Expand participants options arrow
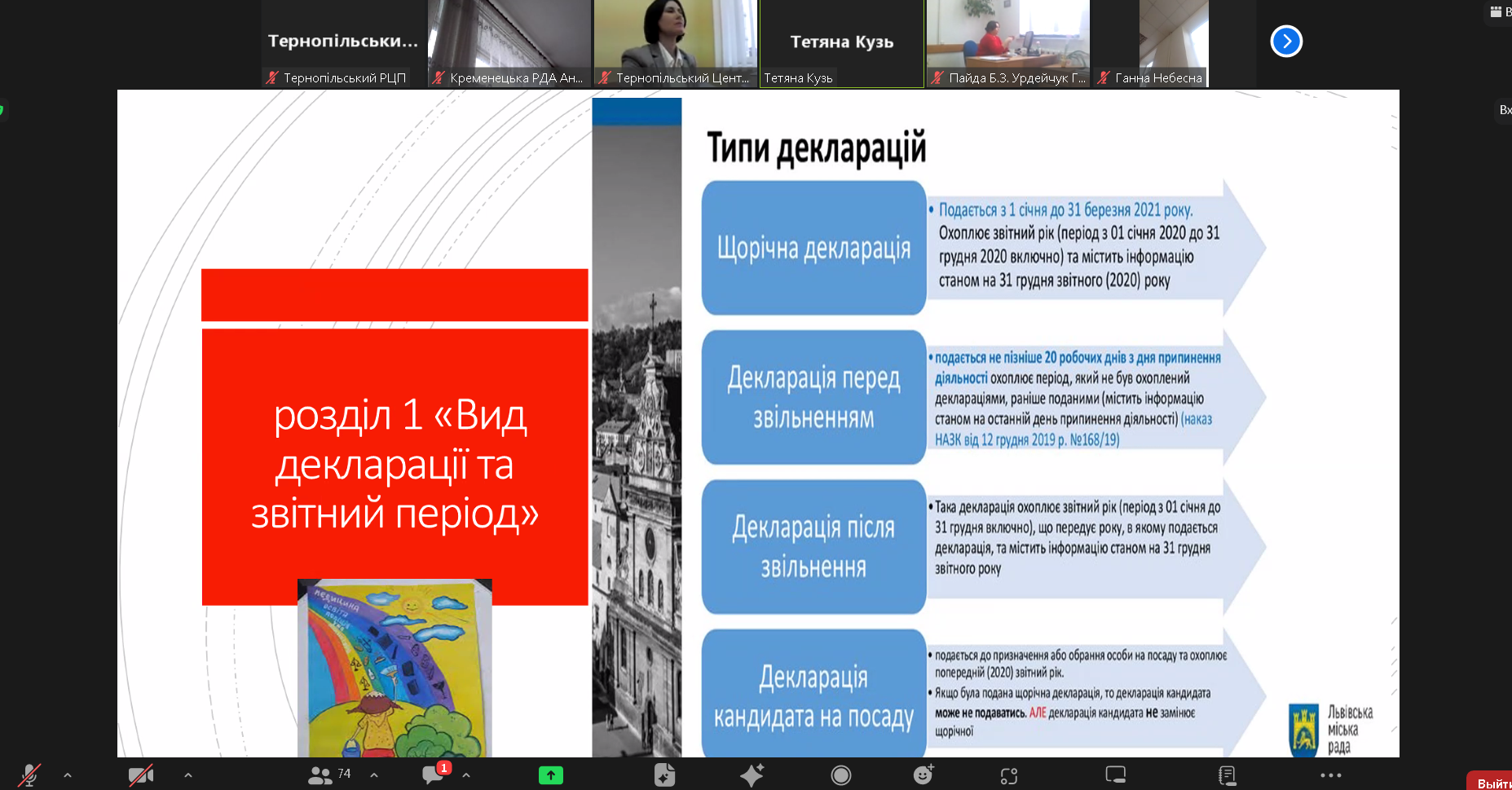The width and height of the screenshot is (1512, 790). pyautogui.click(x=374, y=775)
